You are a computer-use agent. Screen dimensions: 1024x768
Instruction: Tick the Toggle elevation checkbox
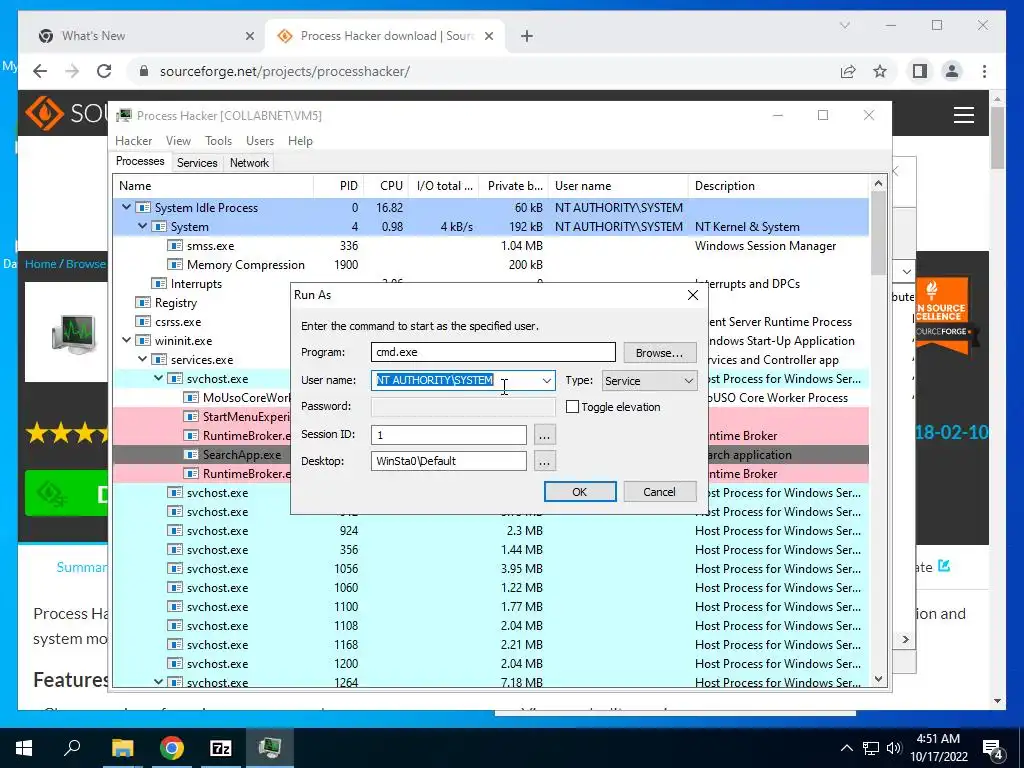click(x=572, y=407)
